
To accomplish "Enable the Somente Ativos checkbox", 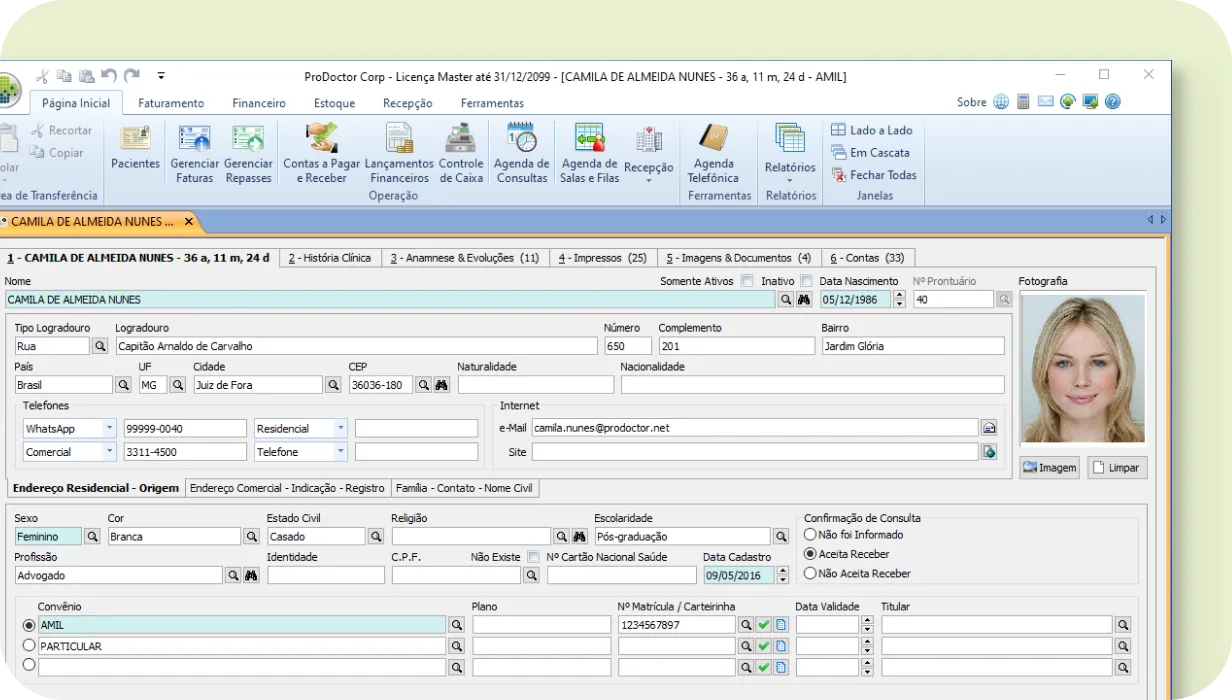I will 747,282.
